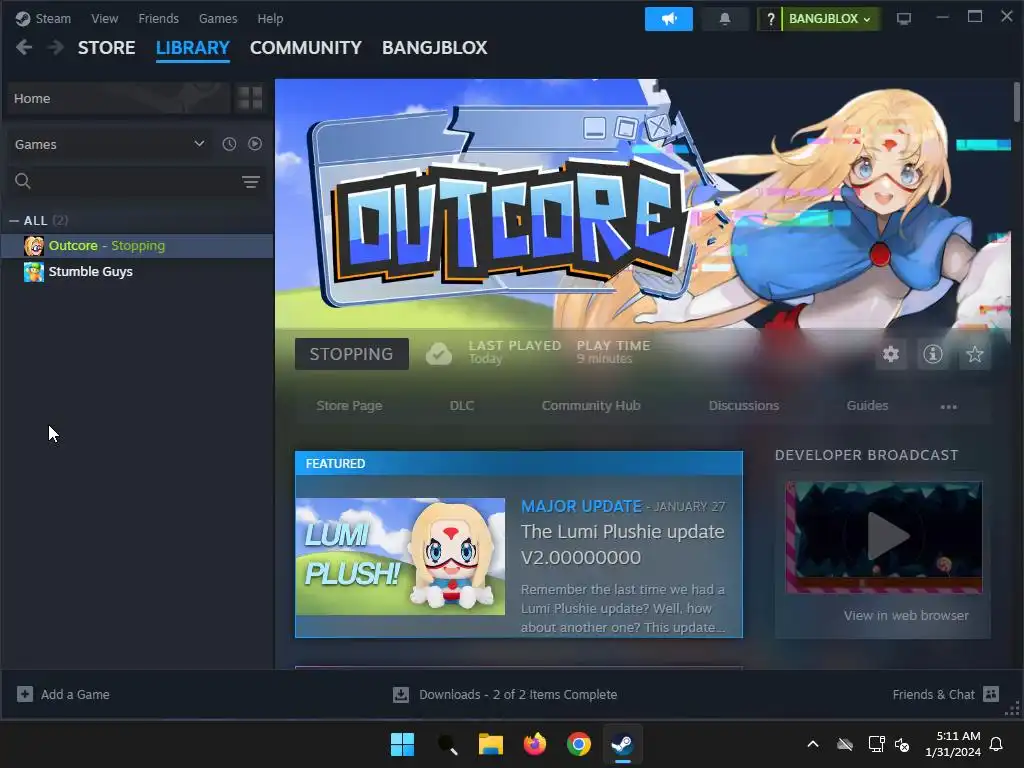Open the Steam menu

(x=53, y=18)
